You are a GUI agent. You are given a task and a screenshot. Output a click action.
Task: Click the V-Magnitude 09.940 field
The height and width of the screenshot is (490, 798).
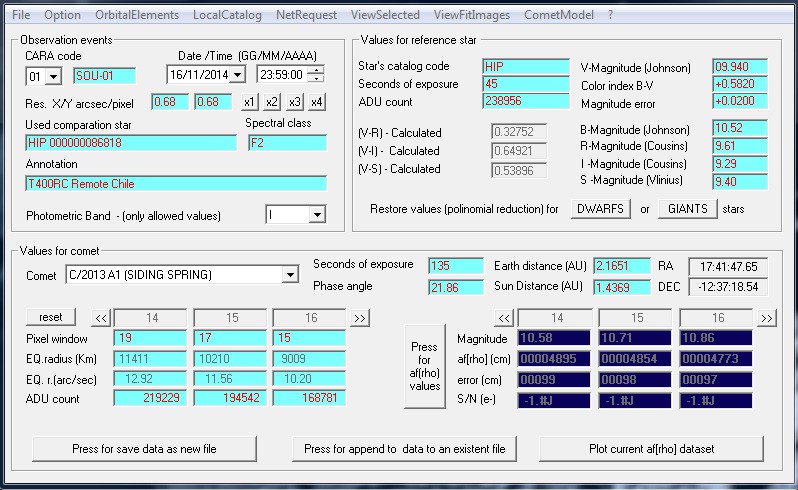tap(739, 67)
